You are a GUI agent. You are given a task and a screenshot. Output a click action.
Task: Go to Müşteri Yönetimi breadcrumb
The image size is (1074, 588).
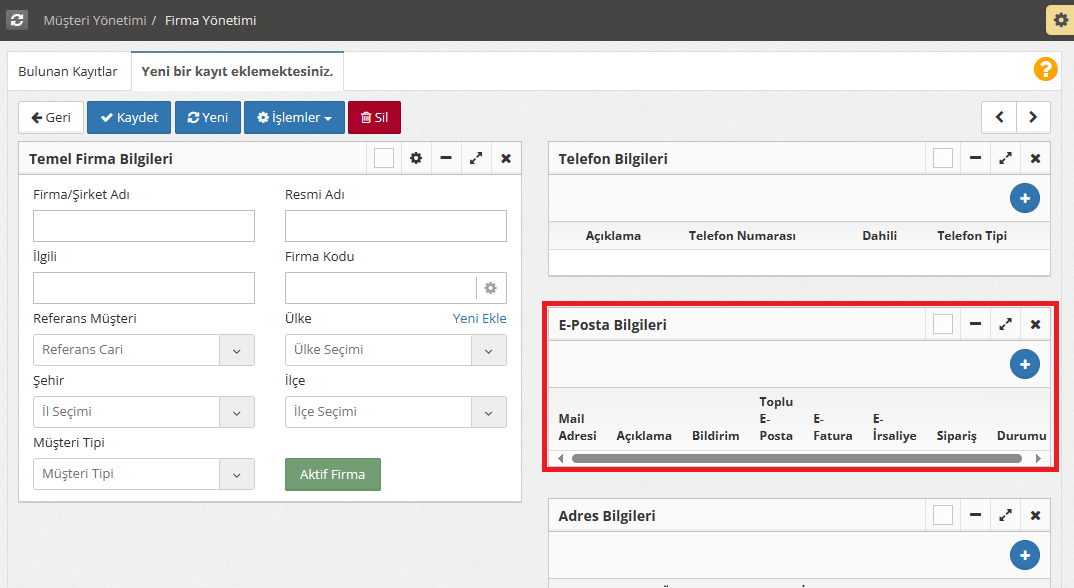[94, 20]
